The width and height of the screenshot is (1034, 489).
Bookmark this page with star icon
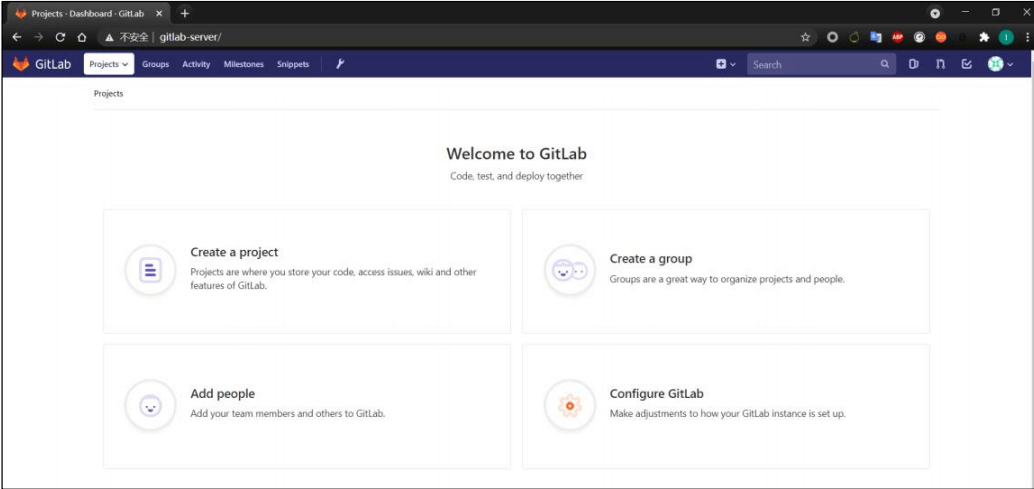pos(805,38)
